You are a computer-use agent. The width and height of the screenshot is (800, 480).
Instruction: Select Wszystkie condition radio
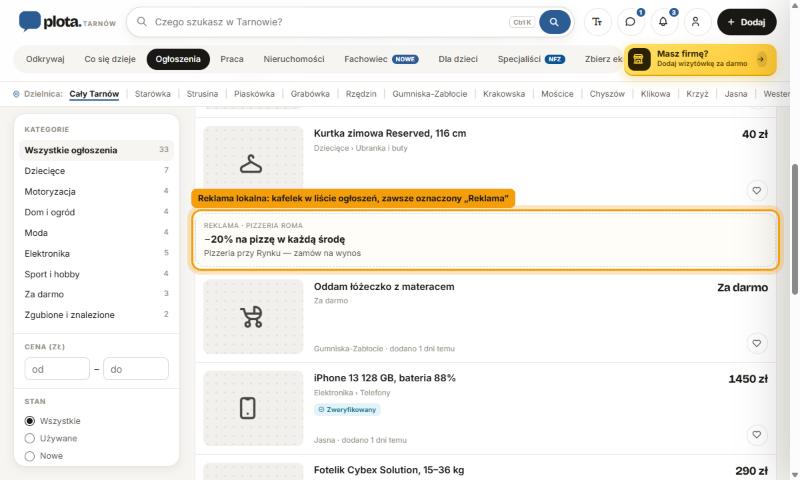(30, 421)
